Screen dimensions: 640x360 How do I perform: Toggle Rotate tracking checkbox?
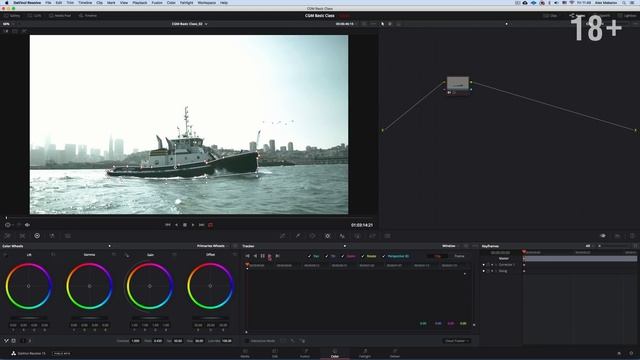tap(363, 256)
